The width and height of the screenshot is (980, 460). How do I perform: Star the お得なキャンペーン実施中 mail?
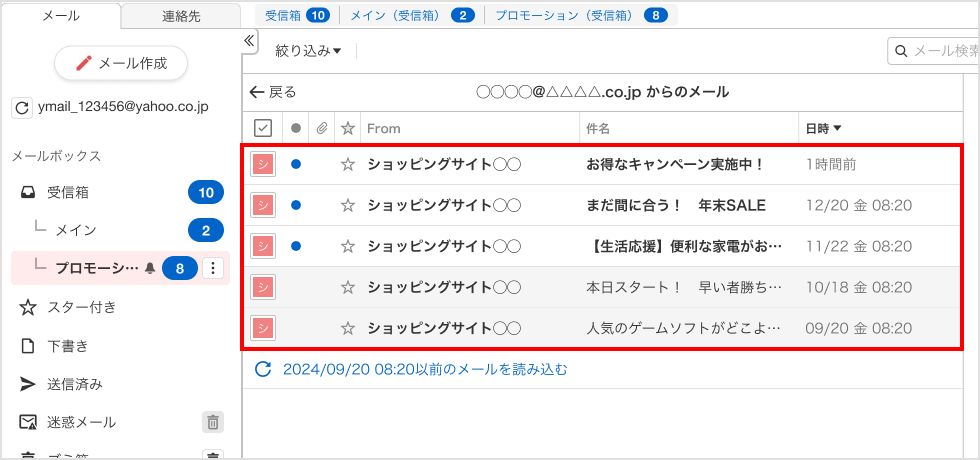[348, 164]
